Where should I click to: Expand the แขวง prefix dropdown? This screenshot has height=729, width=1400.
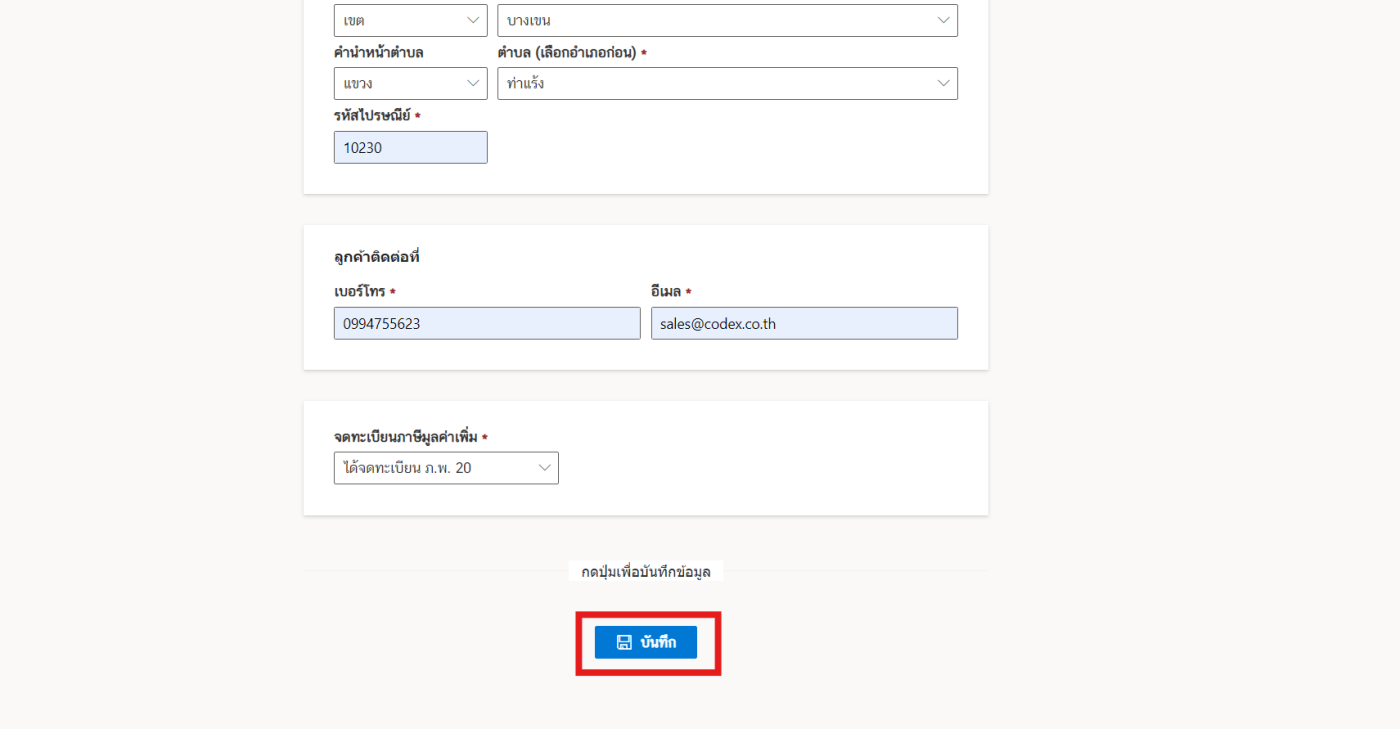(410, 83)
